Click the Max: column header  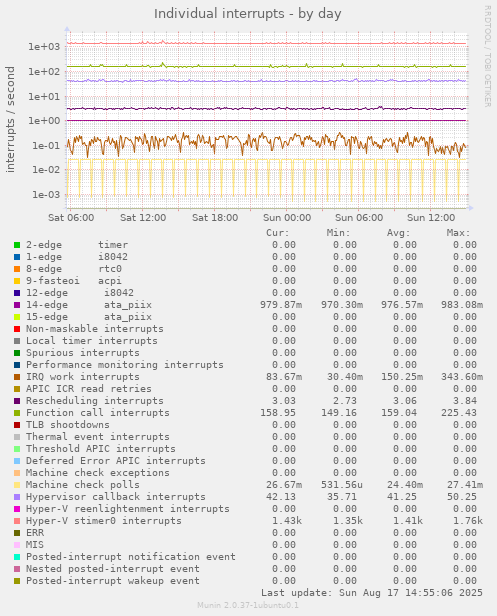(458, 233)
